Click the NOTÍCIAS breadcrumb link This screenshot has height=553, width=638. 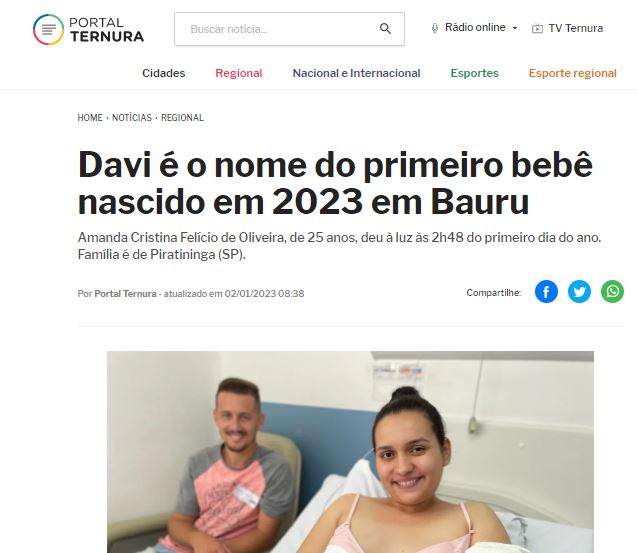coord(132,118)
